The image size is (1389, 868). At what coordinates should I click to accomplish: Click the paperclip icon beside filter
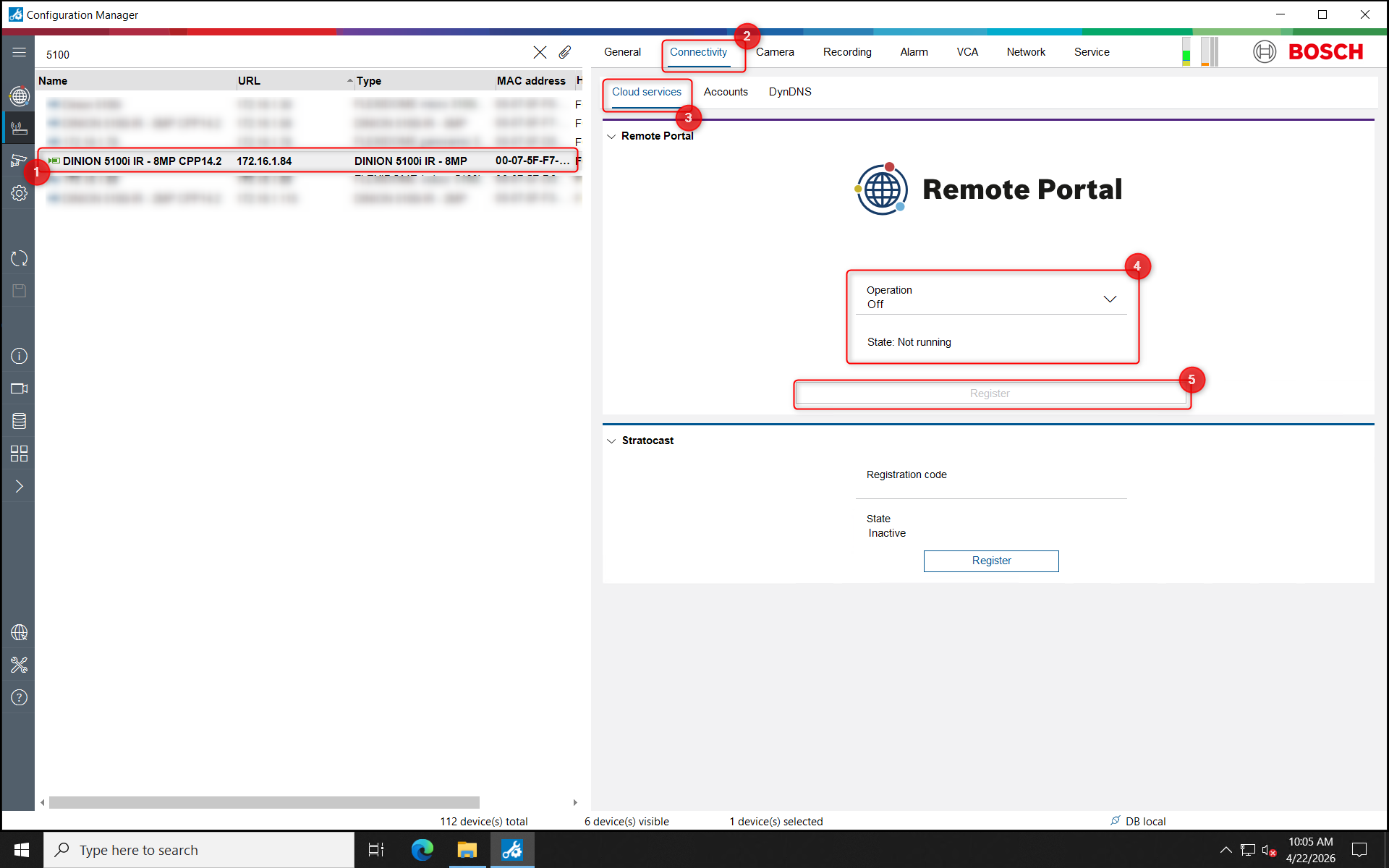[x=565, y=53]
